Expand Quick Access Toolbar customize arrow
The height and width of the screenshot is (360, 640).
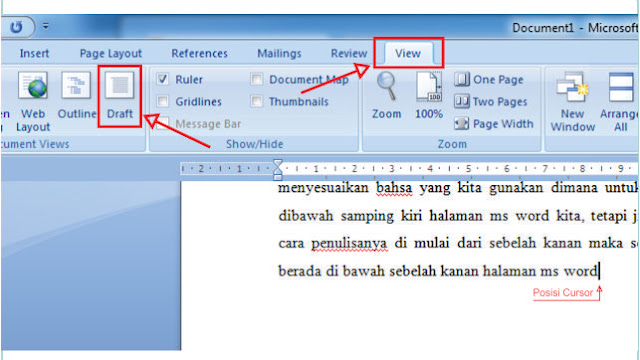[x=46, y=27]
